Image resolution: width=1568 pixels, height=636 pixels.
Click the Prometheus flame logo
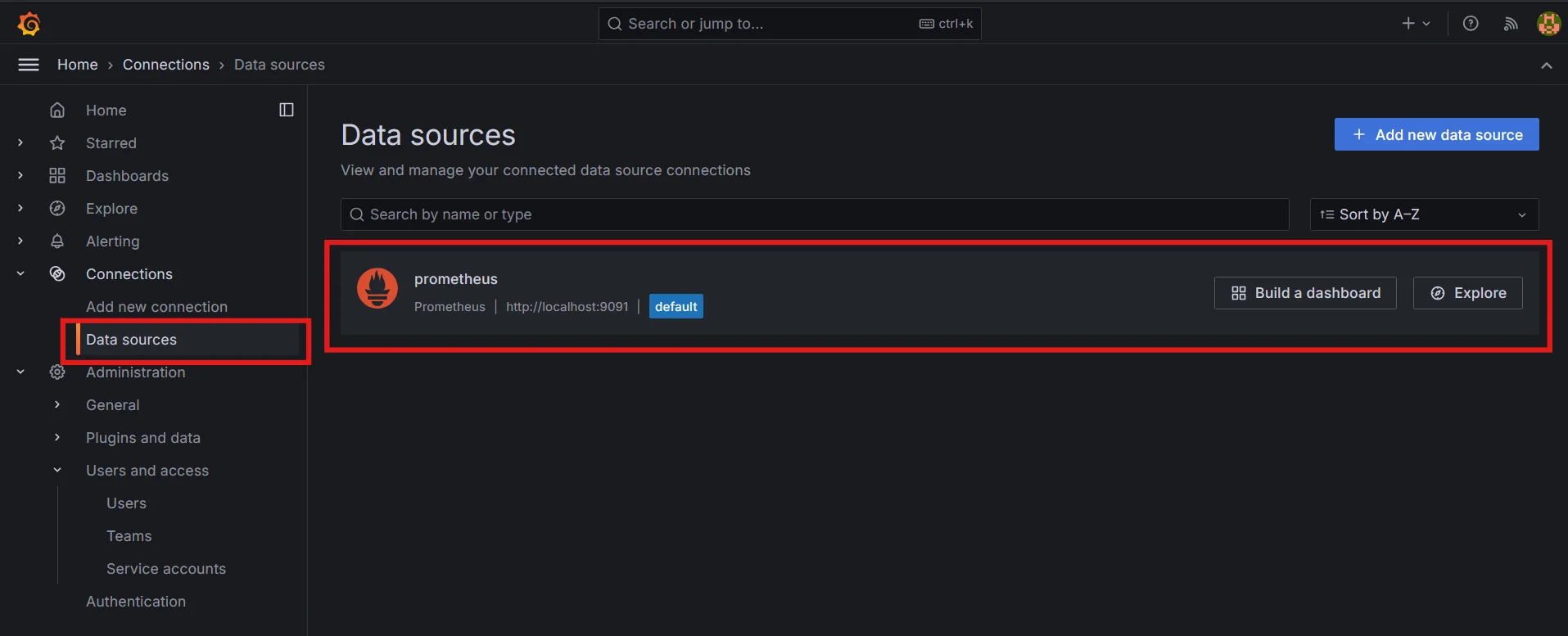[x=377, y=288]
